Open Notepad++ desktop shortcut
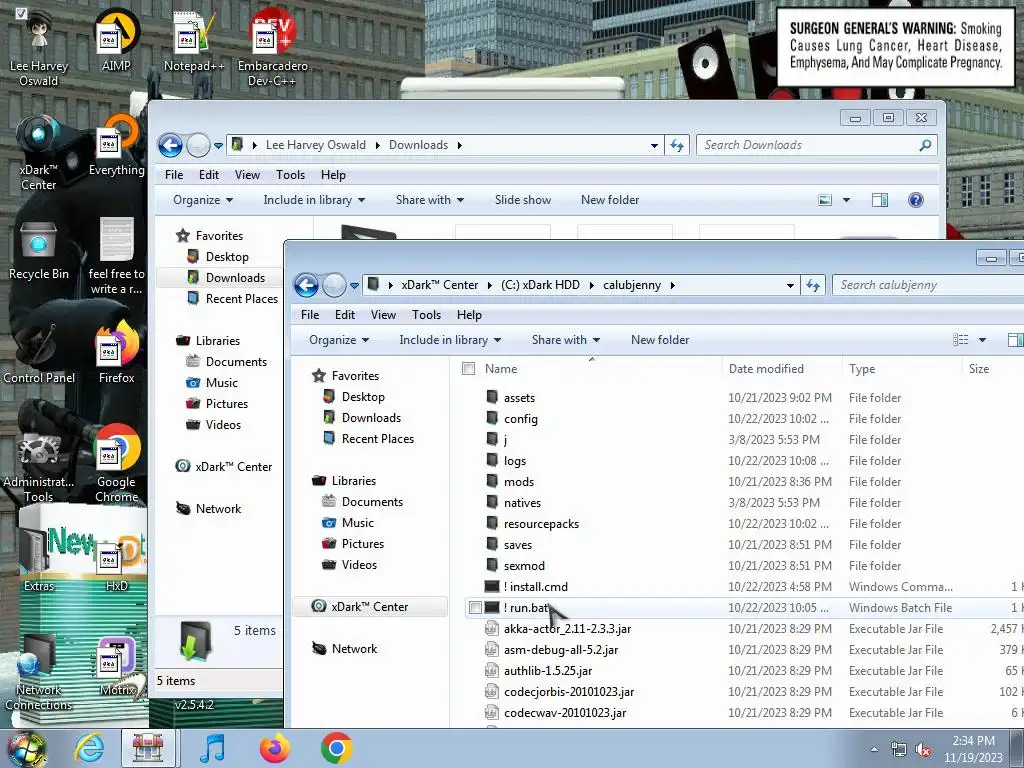This screenshot has width=1024, height=768. pos(193,40)
